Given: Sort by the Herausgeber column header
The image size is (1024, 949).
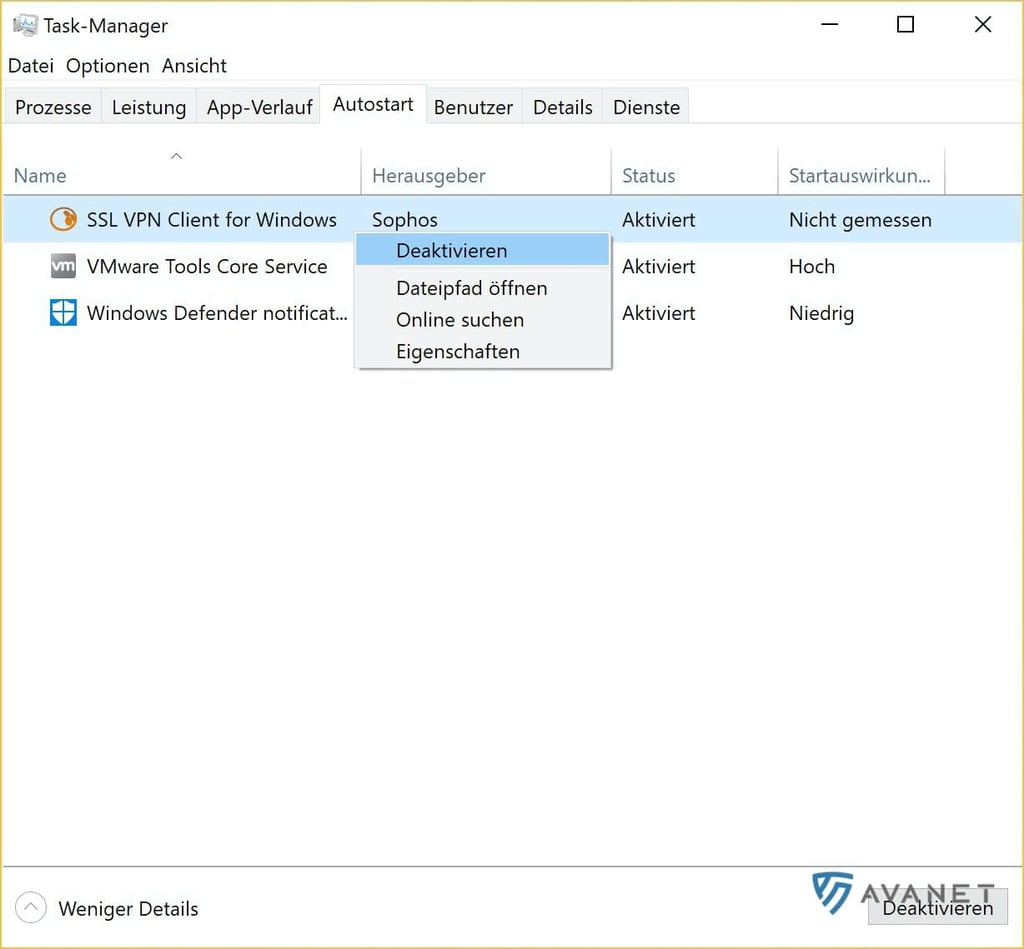Looking at the screenshot, I should (x=486, y=171).
